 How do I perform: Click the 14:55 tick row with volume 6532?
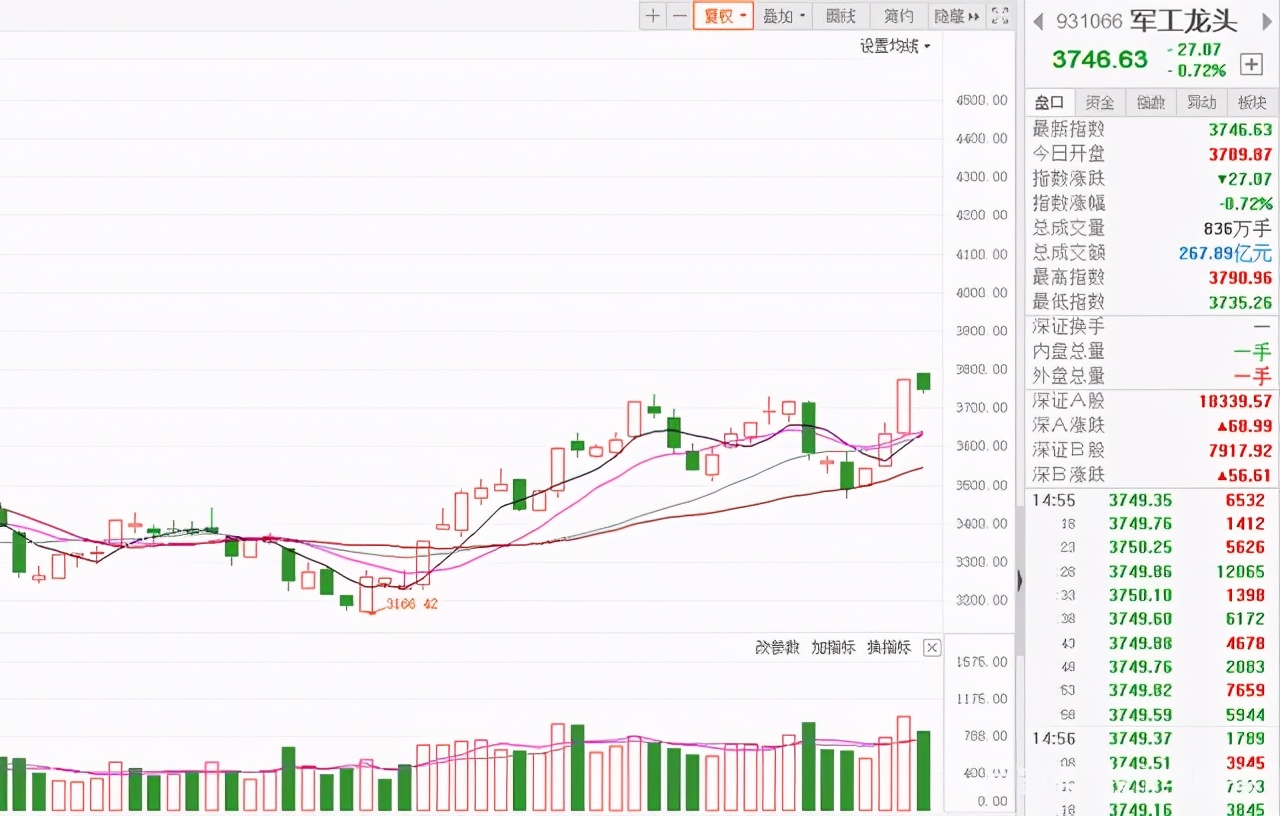pos(1152,500)
